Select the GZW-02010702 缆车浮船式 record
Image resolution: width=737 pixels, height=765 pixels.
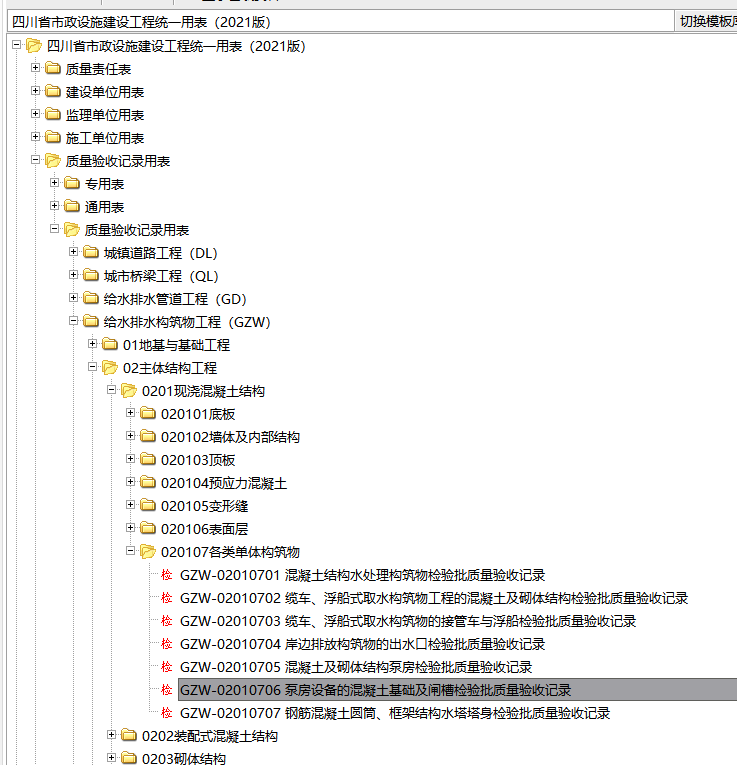[x=434, y=598]
